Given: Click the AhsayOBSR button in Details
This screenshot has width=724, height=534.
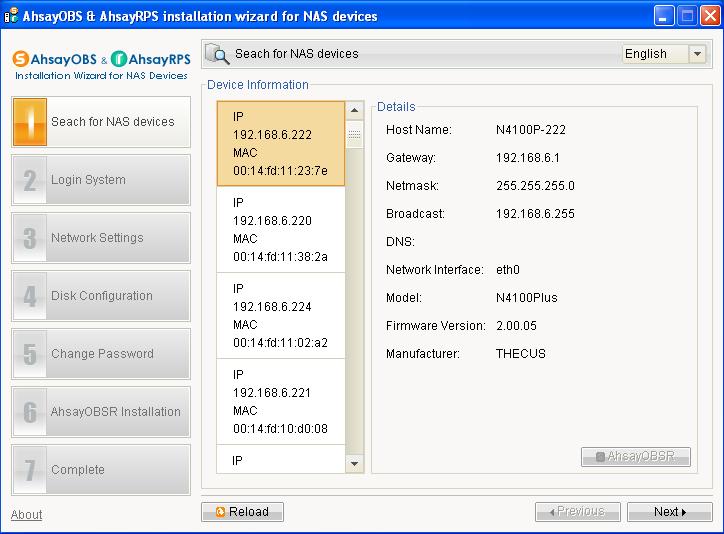Looking at the screenshot, I should tap(636, 456).
